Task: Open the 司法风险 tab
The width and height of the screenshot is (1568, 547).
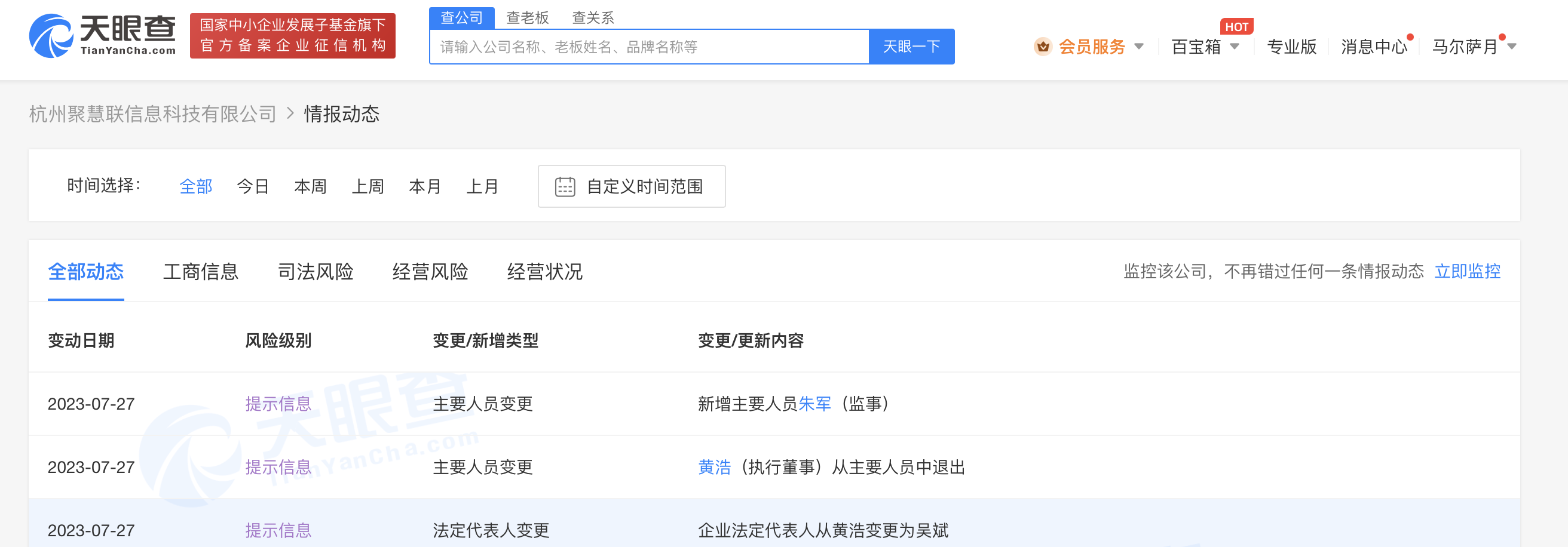Action: click(316, 271)
